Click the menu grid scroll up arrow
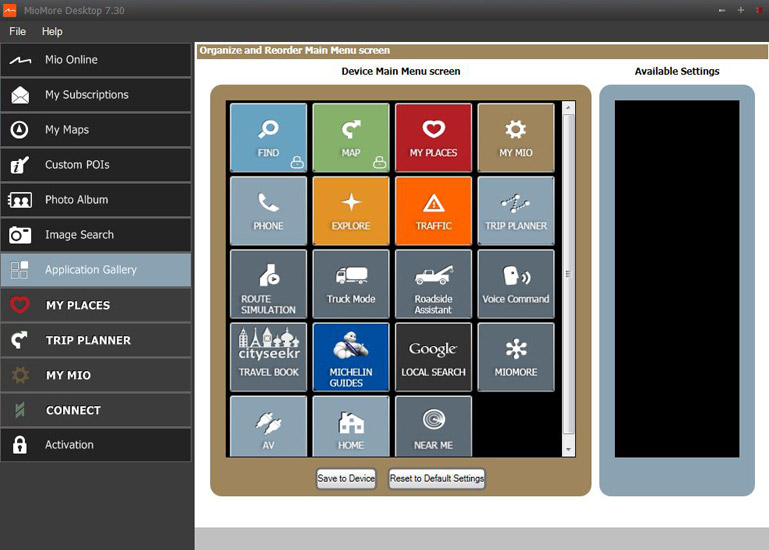The image size is (769, 550). click(568, 107)
